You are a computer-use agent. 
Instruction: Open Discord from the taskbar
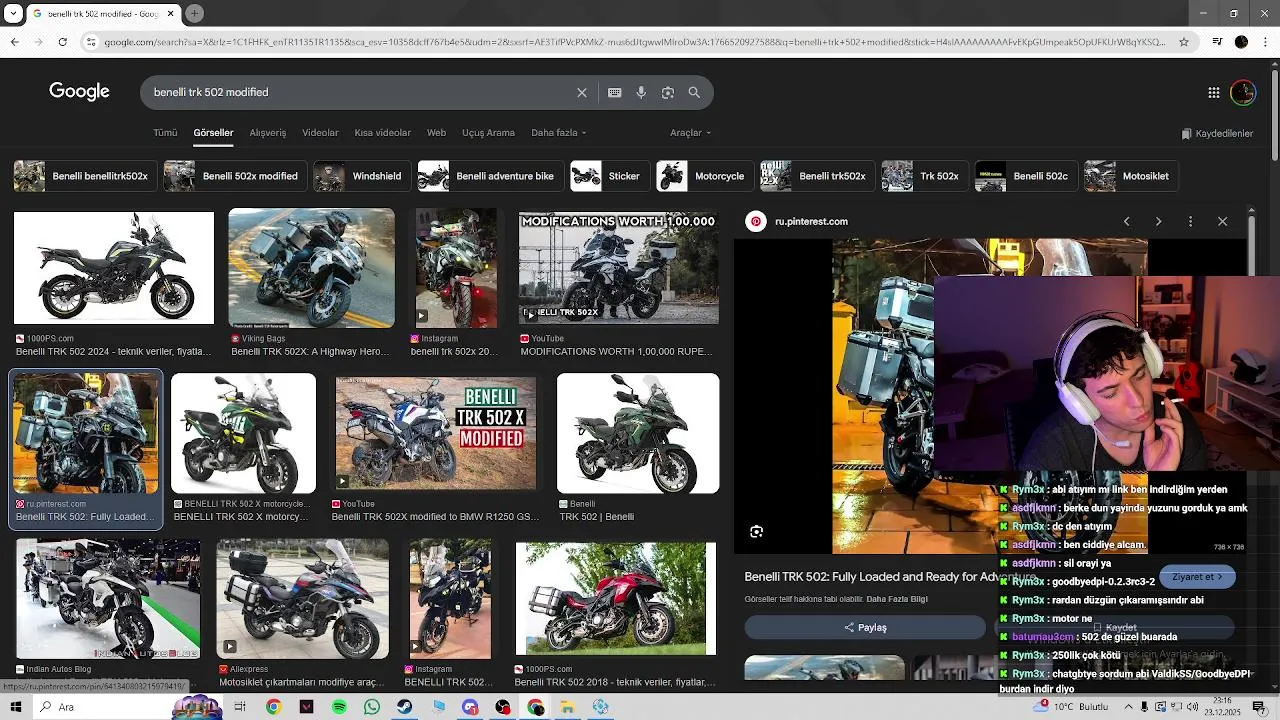470,707
